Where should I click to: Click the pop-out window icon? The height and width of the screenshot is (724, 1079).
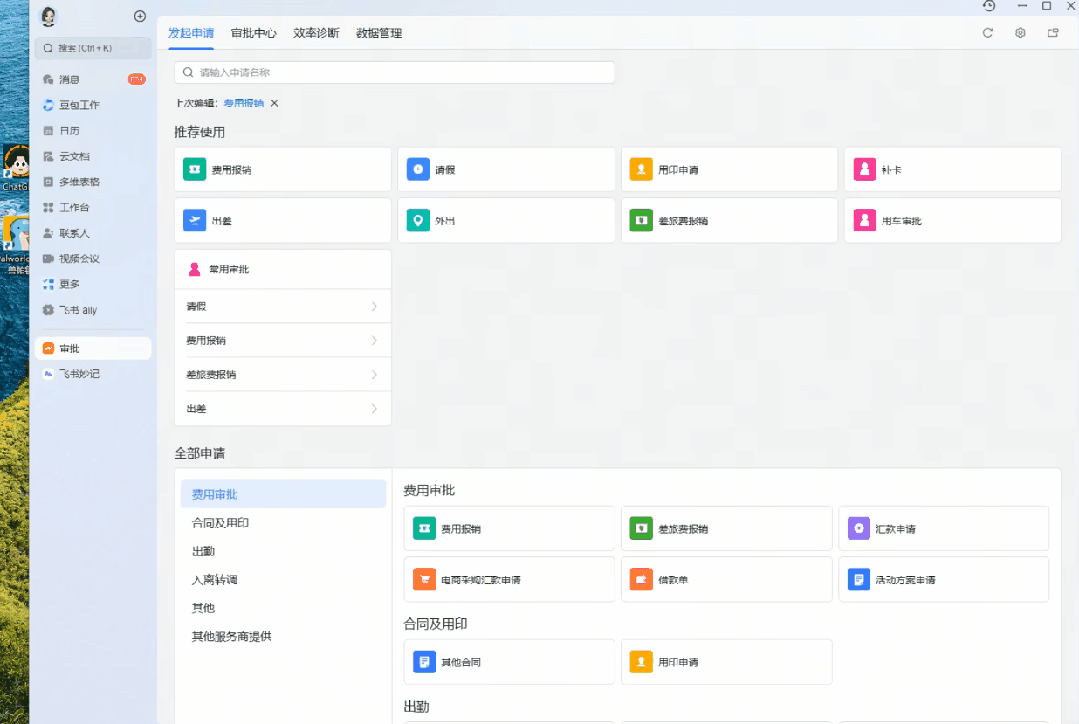click(x=1053, y=33)
